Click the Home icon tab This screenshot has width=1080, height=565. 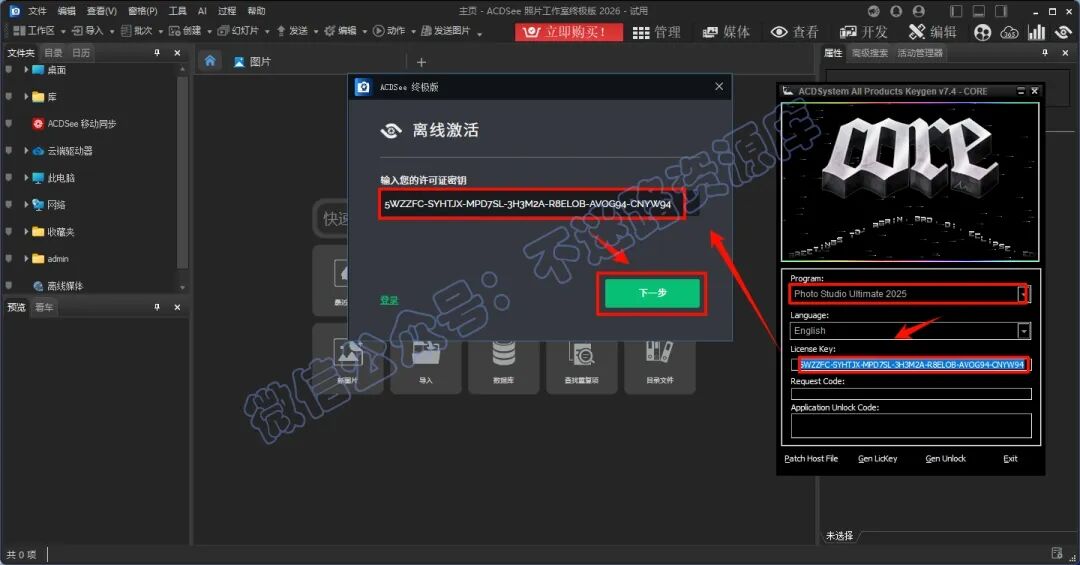click(x=210, y=61)
